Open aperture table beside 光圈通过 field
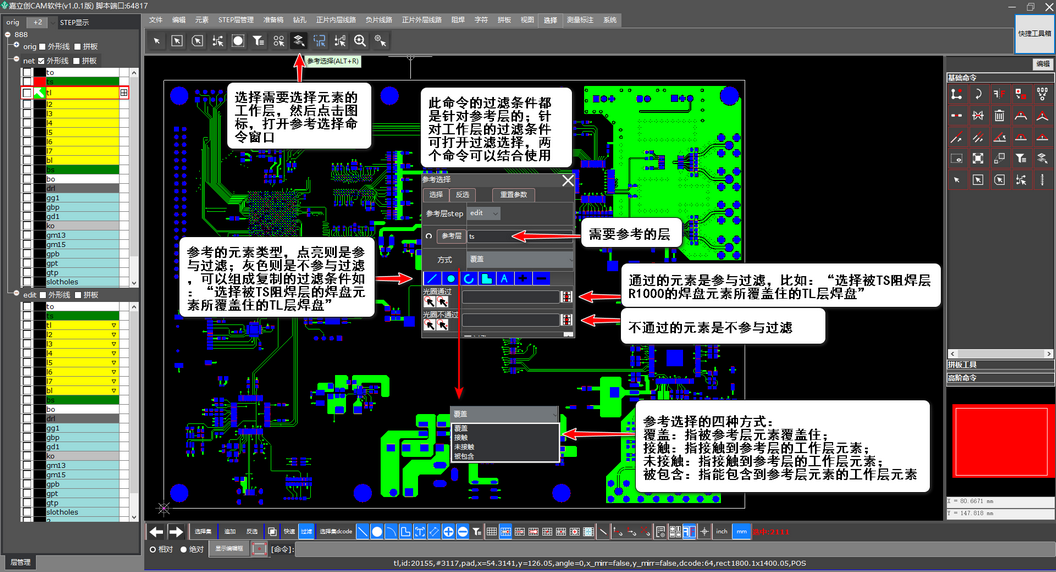Screen dimensions: 1056x572 click(x=566, y=296)
